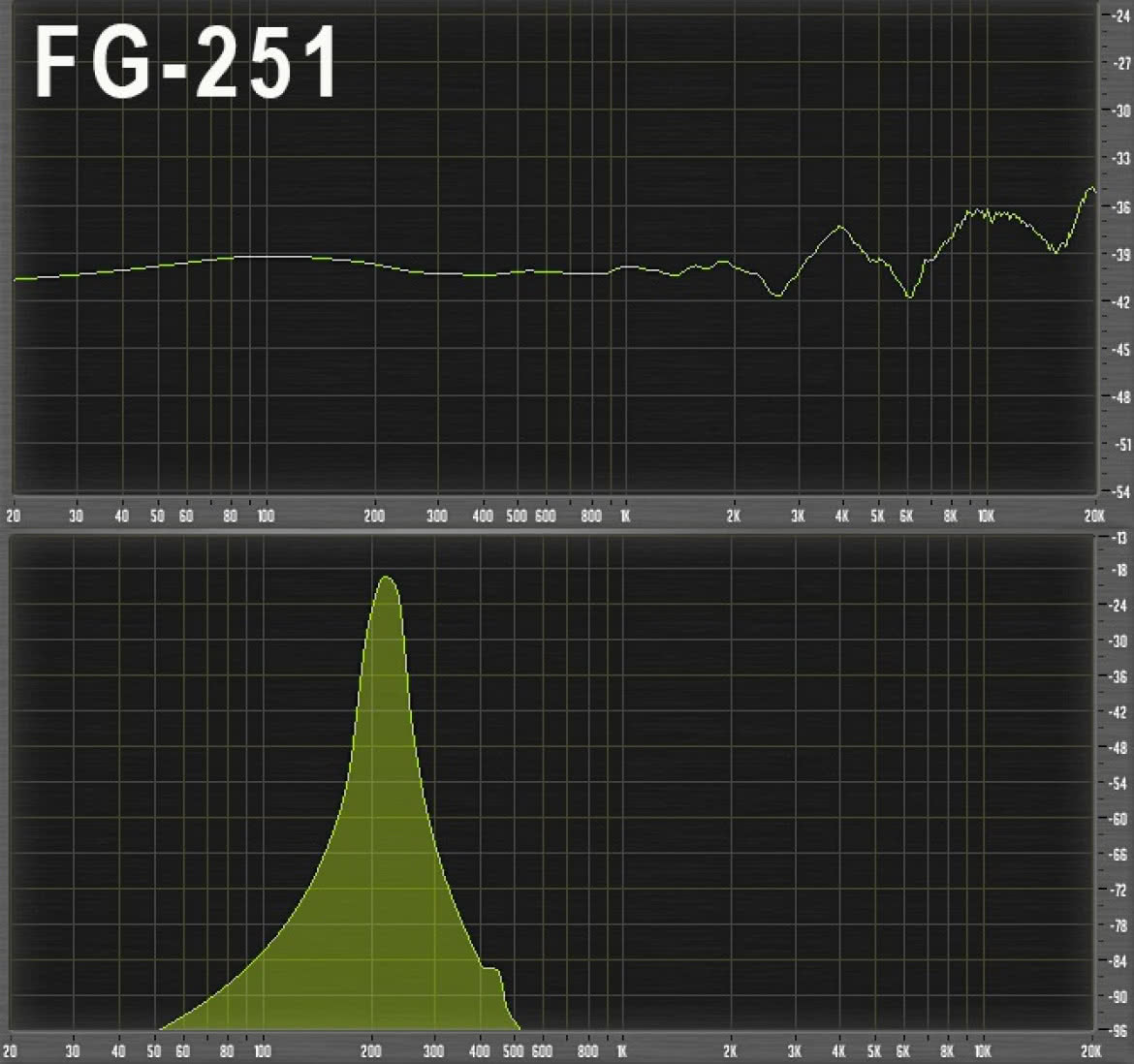Click the peak of the filled green spectrum
The height and width of the screenshot is (1064, 1134).
(x=386, y=579)
